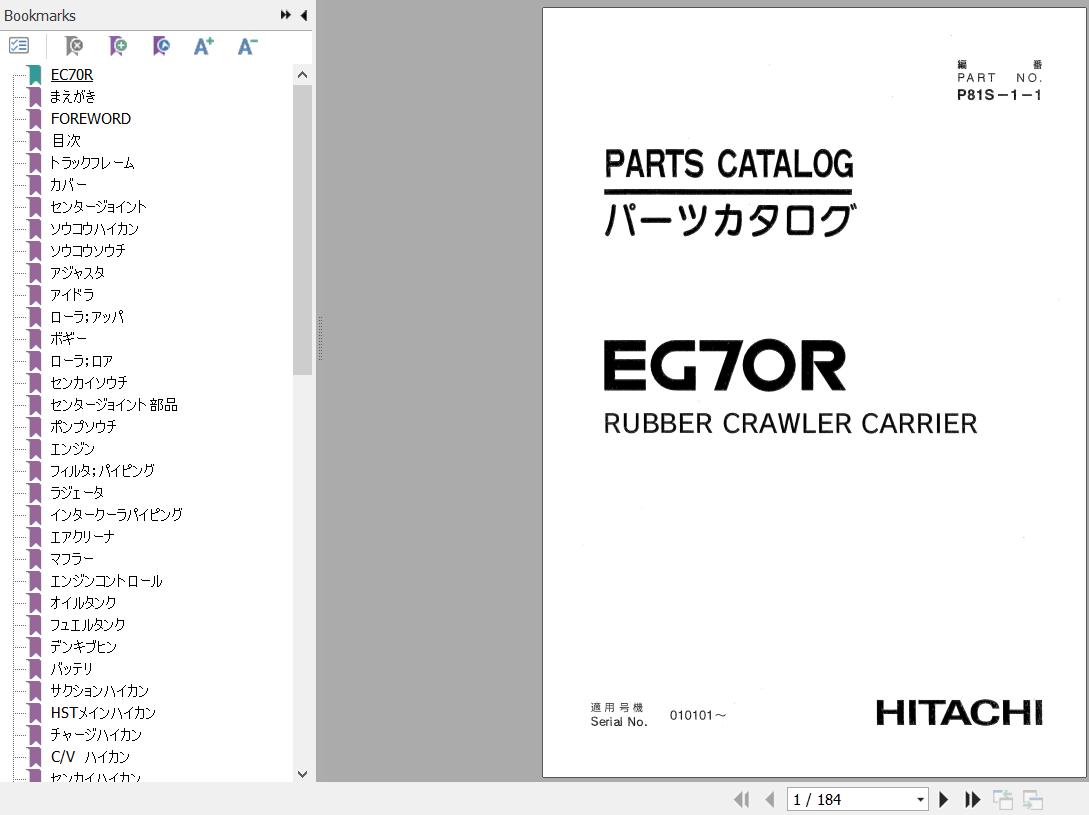Open the page number dropdown arrow
The width and height of the screenshot is (1089, 815).
coord(920,800)
